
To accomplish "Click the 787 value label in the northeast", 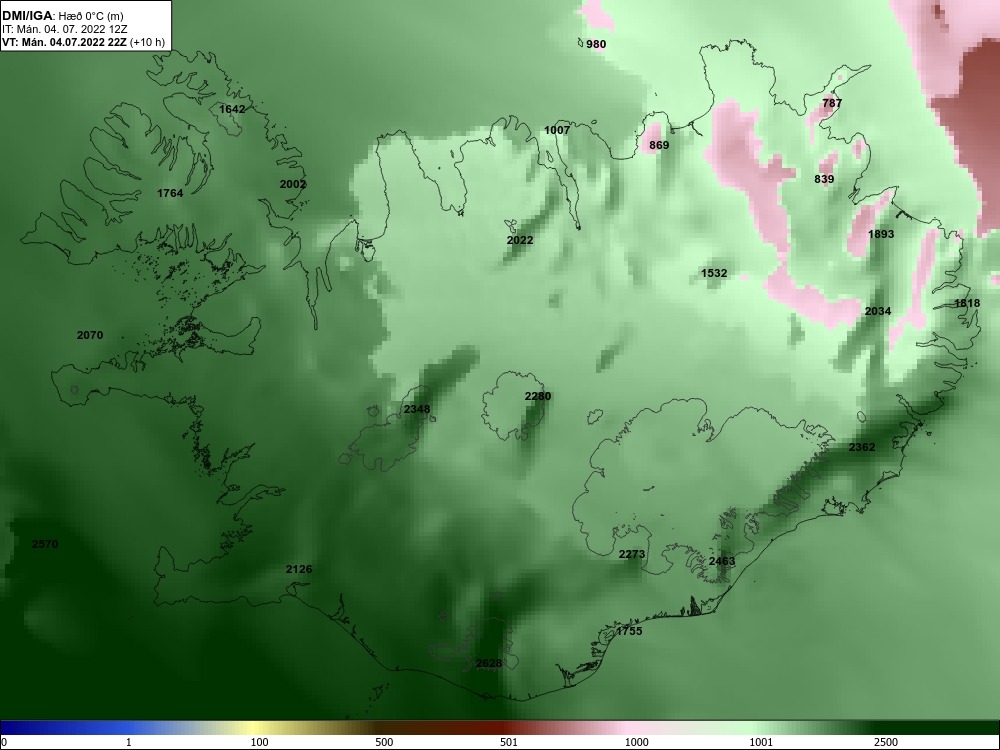I will click(x=832, y=102).
